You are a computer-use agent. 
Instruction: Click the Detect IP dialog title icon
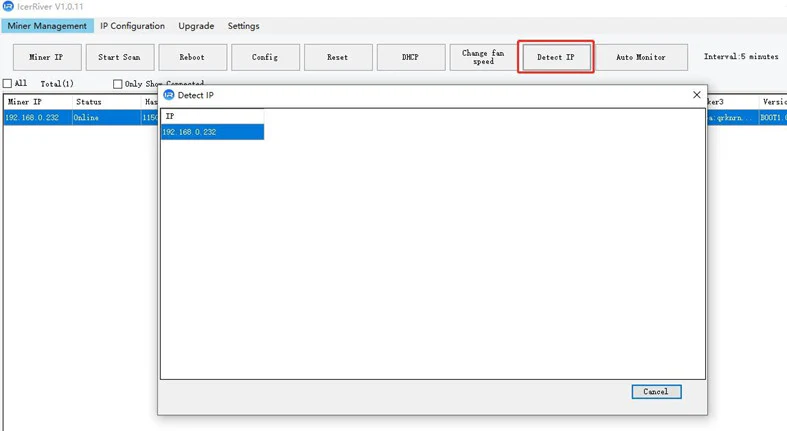(168, 95)
